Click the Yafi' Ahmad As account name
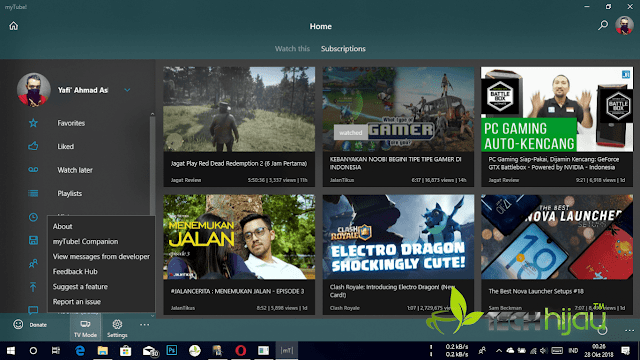Image resolution: width=640 pixels, height=360 pixels. (x=83, y=90)
